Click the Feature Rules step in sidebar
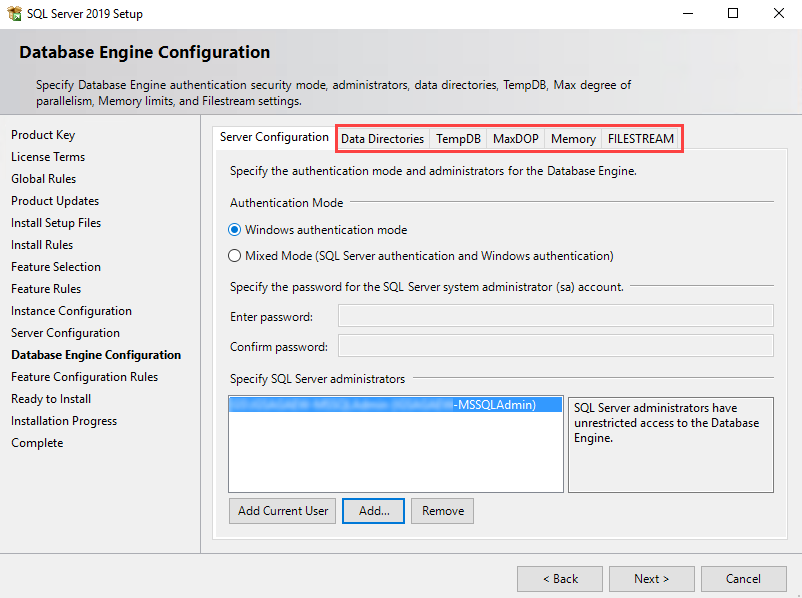802x598 pixels. [46, 289]
